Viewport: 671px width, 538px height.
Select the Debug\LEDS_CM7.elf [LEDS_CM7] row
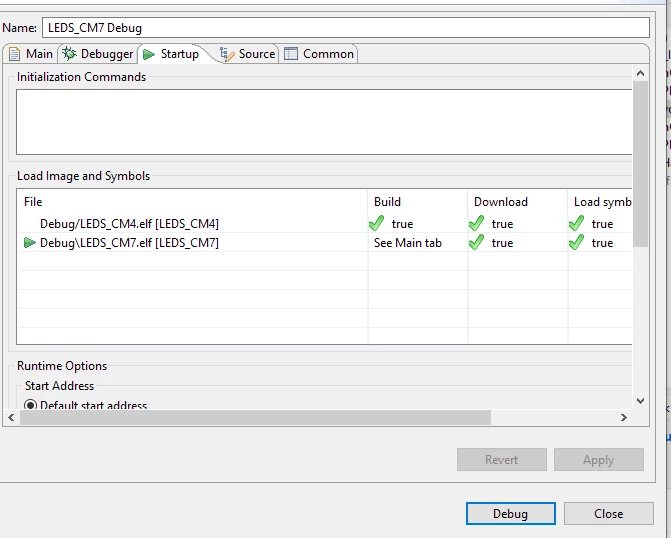click(324, 243)
